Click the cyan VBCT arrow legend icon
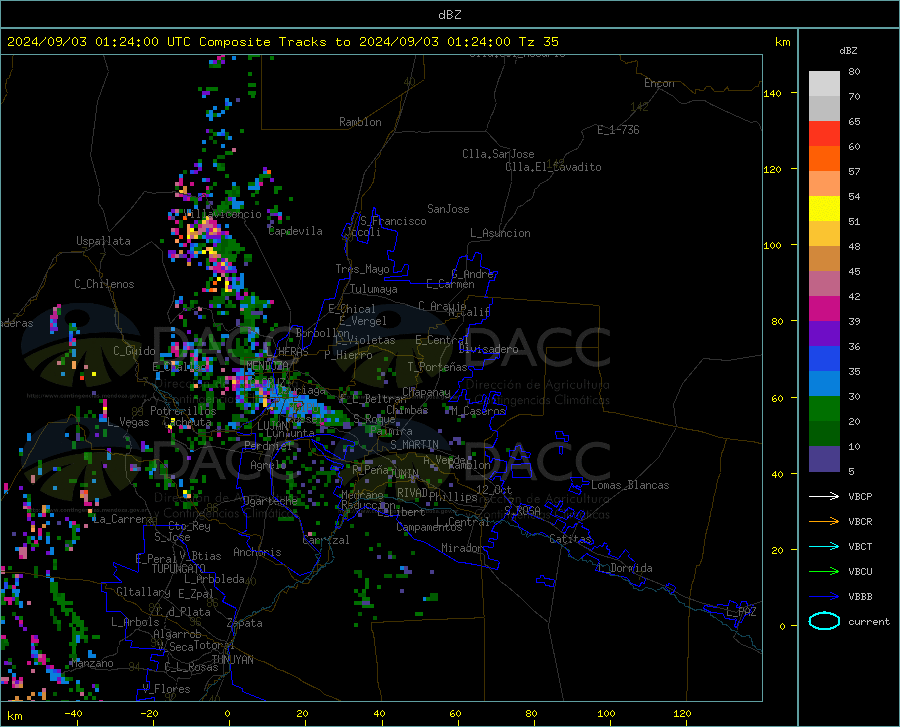Image resolution: width=900 pixels, height=727 pixels. (x=824, y=546)
